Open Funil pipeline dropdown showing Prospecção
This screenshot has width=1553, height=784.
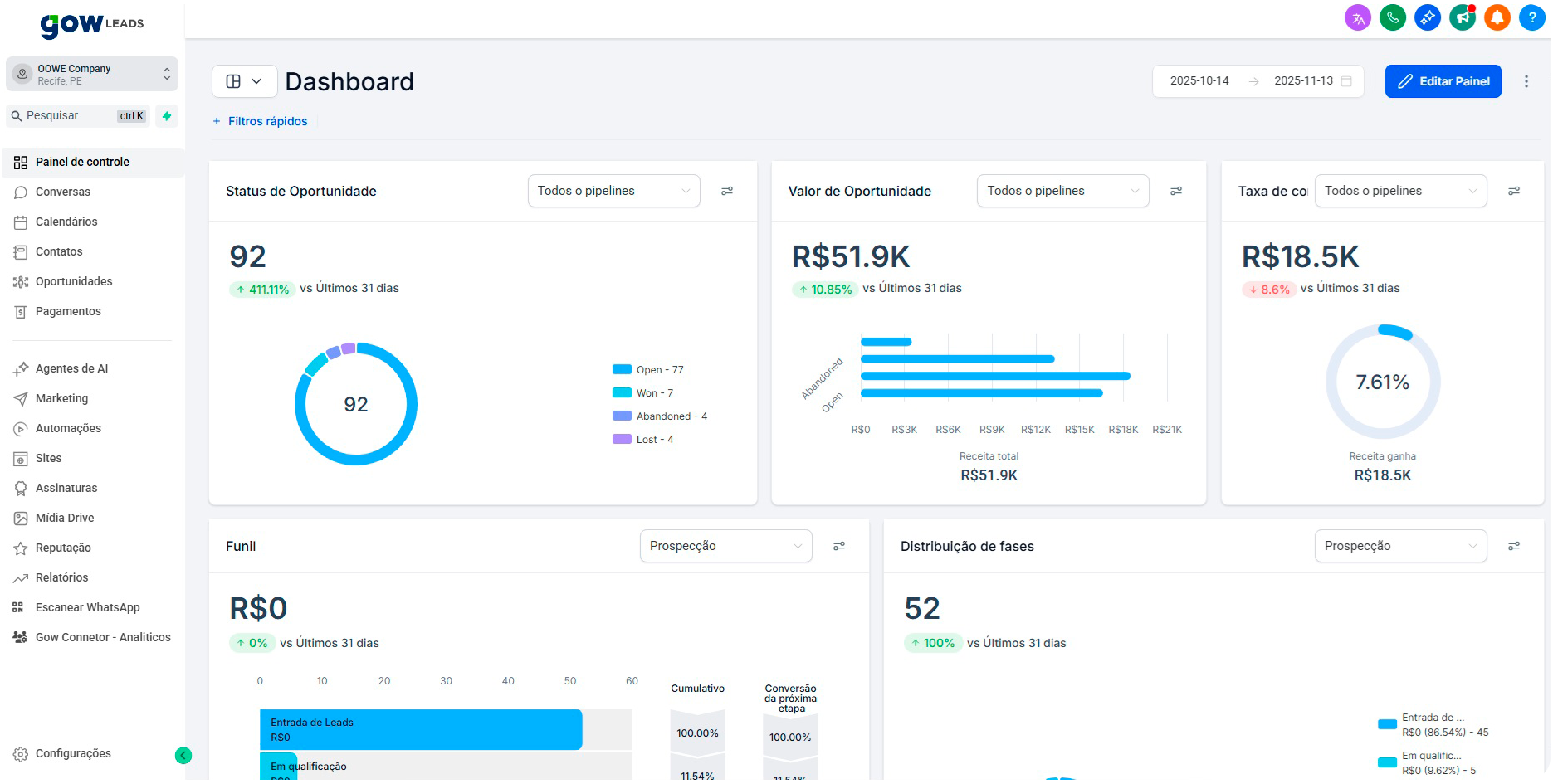[725, 546]
